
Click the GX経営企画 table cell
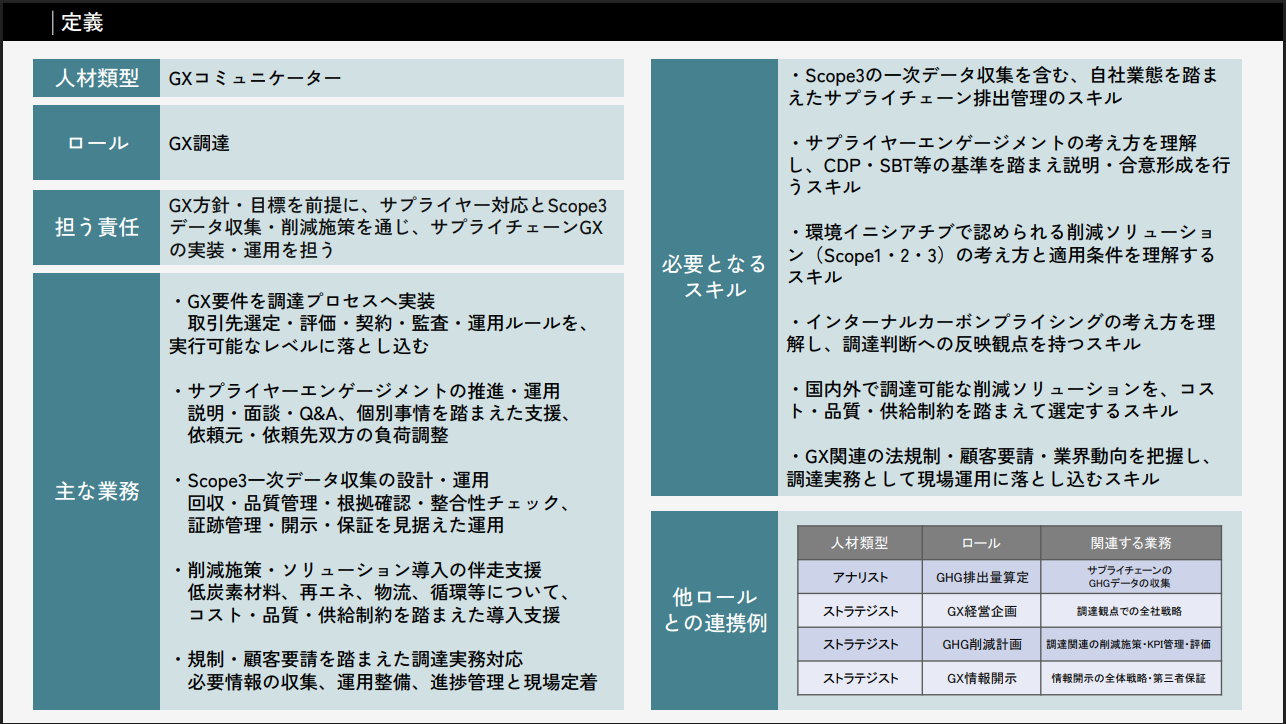click(x=980, y=611)
